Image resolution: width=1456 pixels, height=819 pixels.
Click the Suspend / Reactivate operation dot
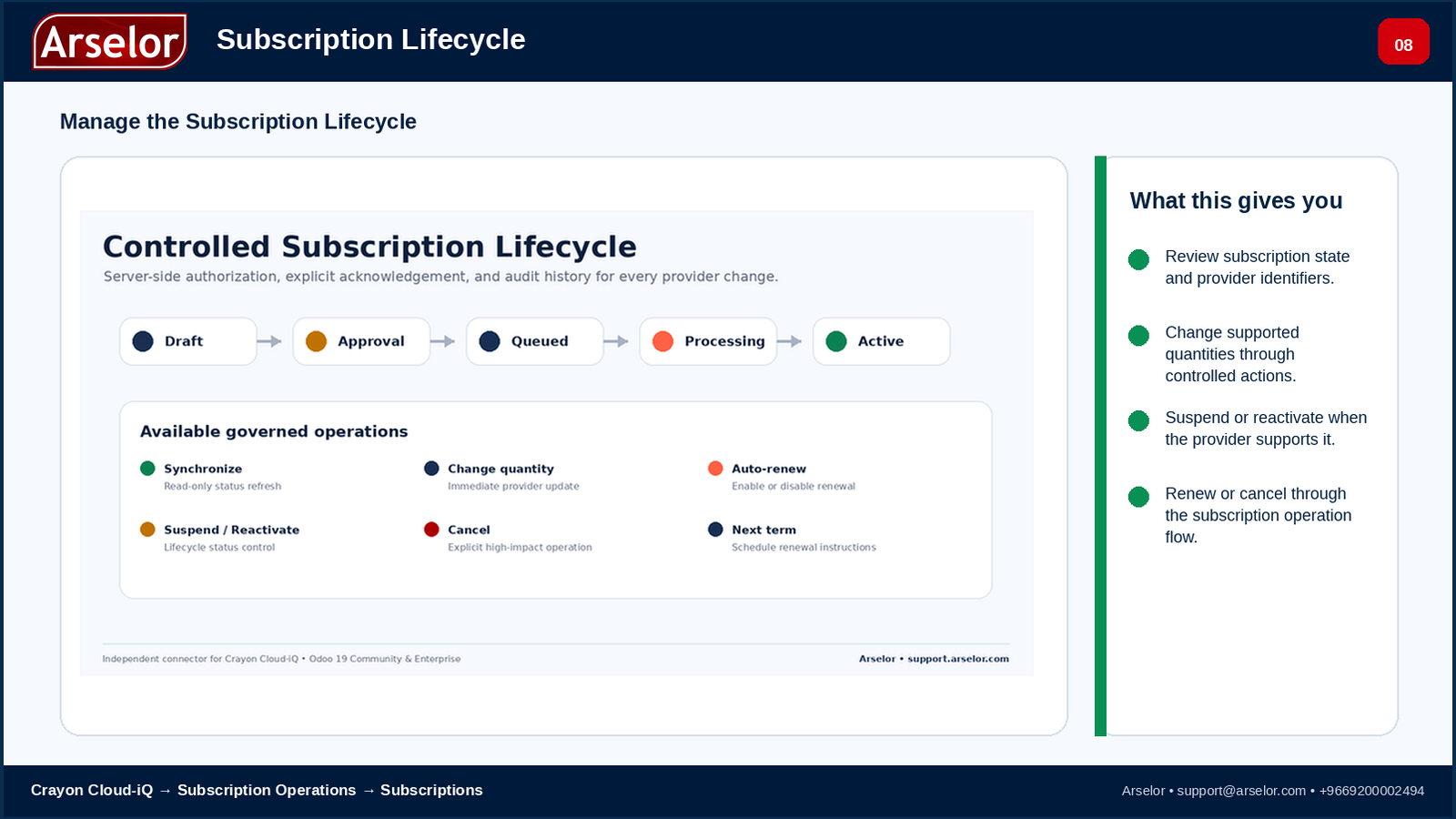tap(147, 530)
